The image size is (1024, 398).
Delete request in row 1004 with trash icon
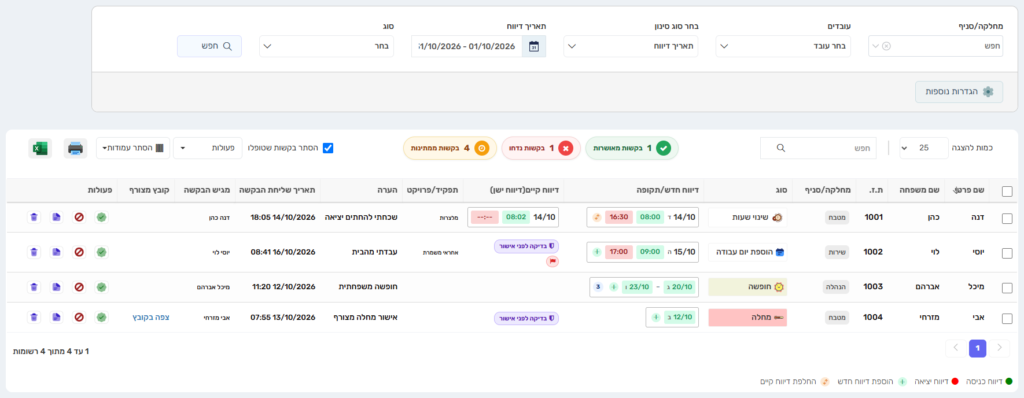[x=34, y=317]
